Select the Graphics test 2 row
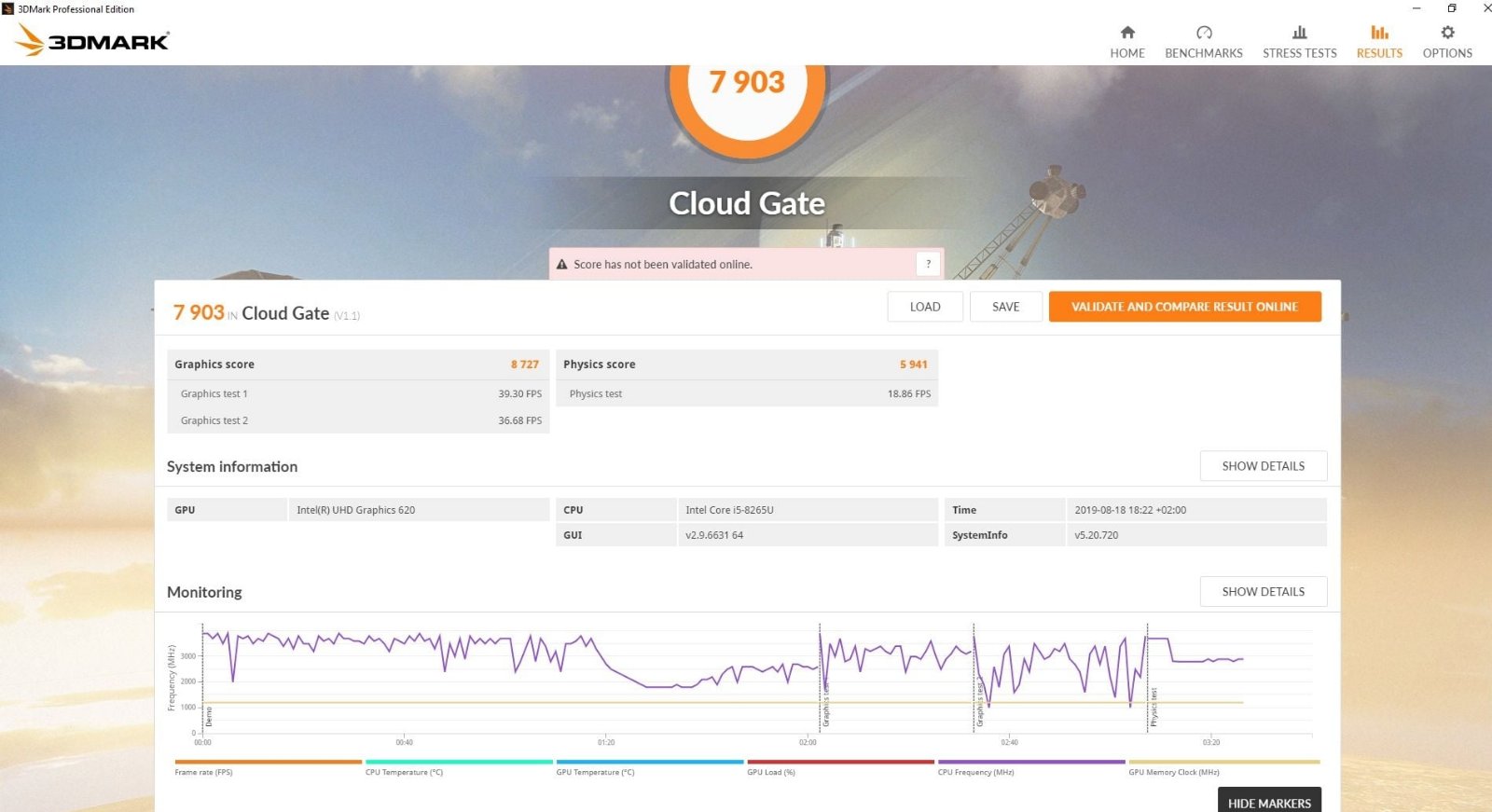Viewport: 1492px width, 812px height. [357, 420]
